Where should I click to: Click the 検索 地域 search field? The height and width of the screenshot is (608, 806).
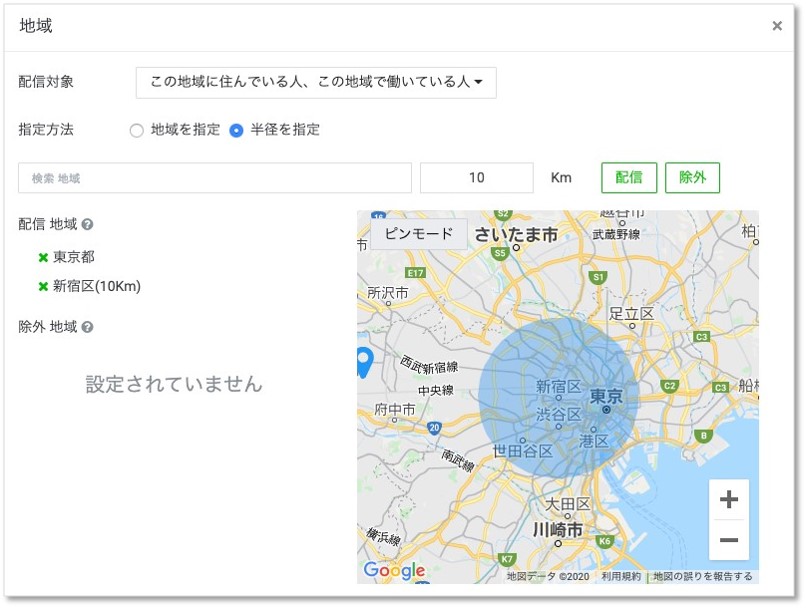215,178
